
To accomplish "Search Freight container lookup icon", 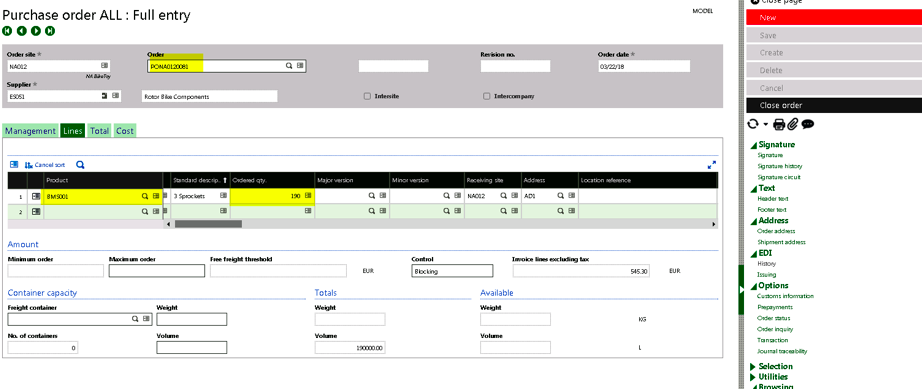I will (135, 319).
